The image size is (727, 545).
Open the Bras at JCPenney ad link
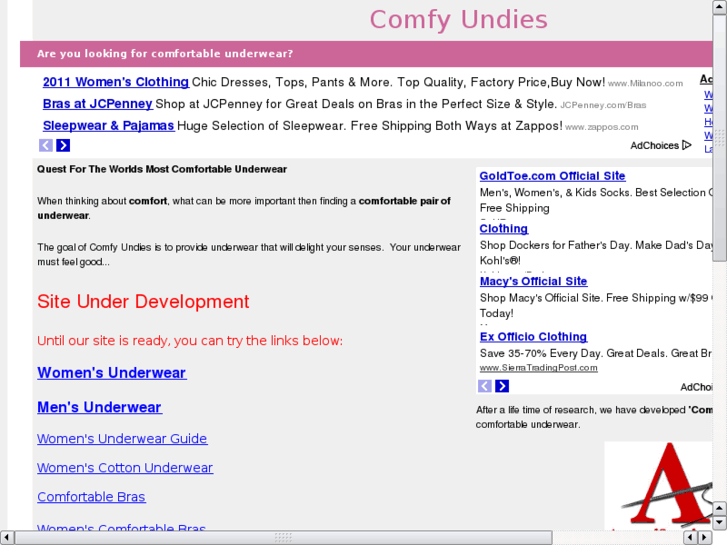98,104
